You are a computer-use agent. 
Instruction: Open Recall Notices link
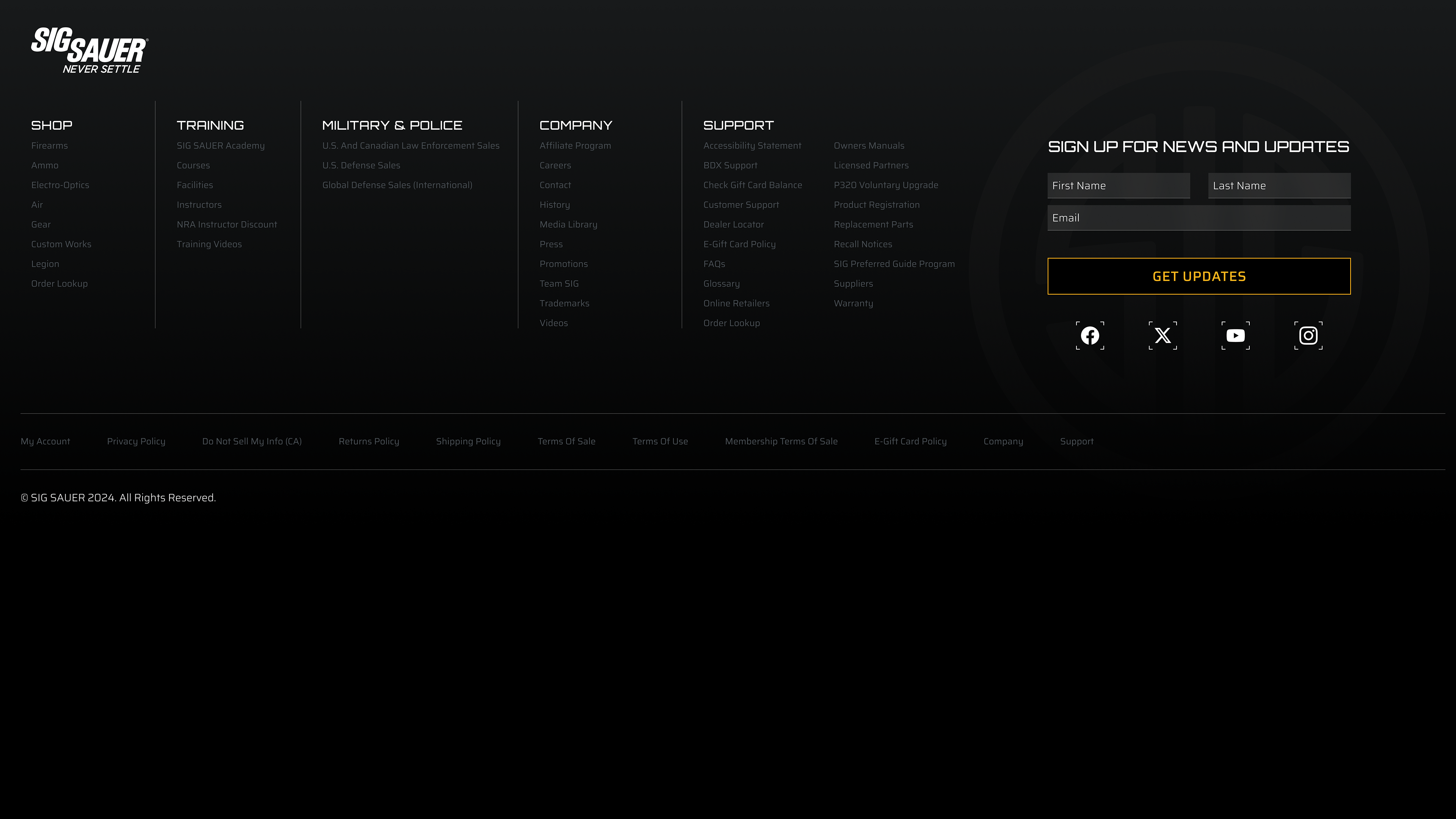click(x=863, y=244)
